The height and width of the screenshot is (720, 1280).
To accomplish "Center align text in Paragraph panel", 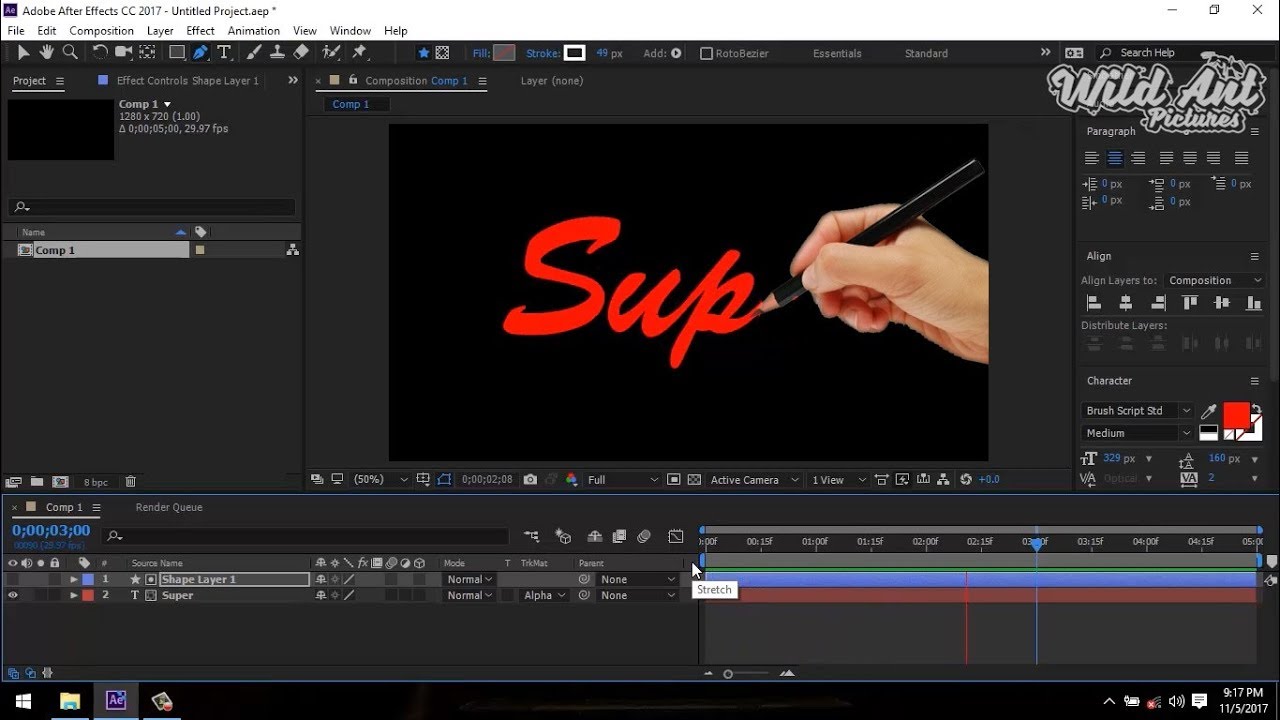I will 1114,158.
